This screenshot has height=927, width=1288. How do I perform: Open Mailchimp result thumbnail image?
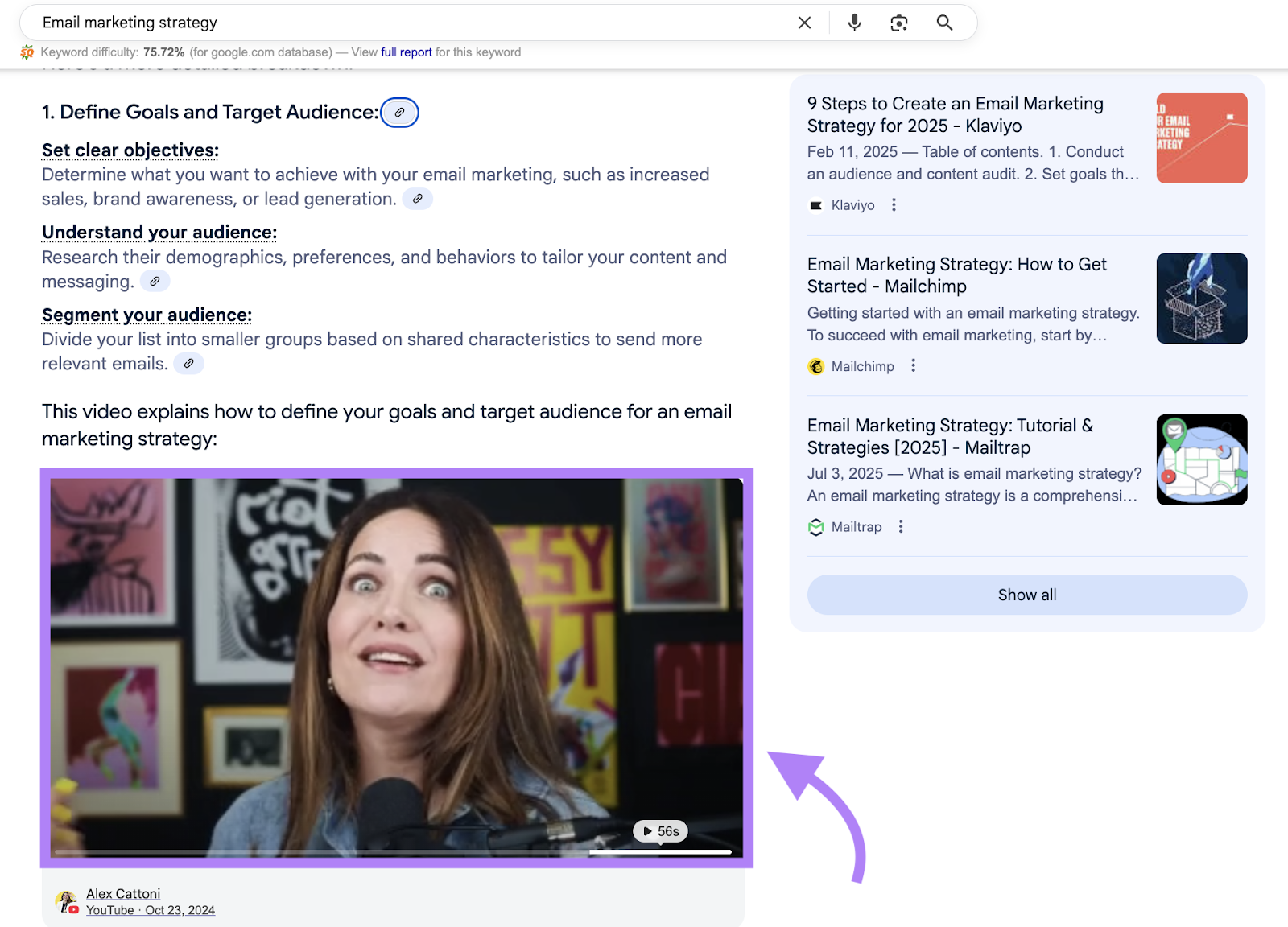point(1201,299)
